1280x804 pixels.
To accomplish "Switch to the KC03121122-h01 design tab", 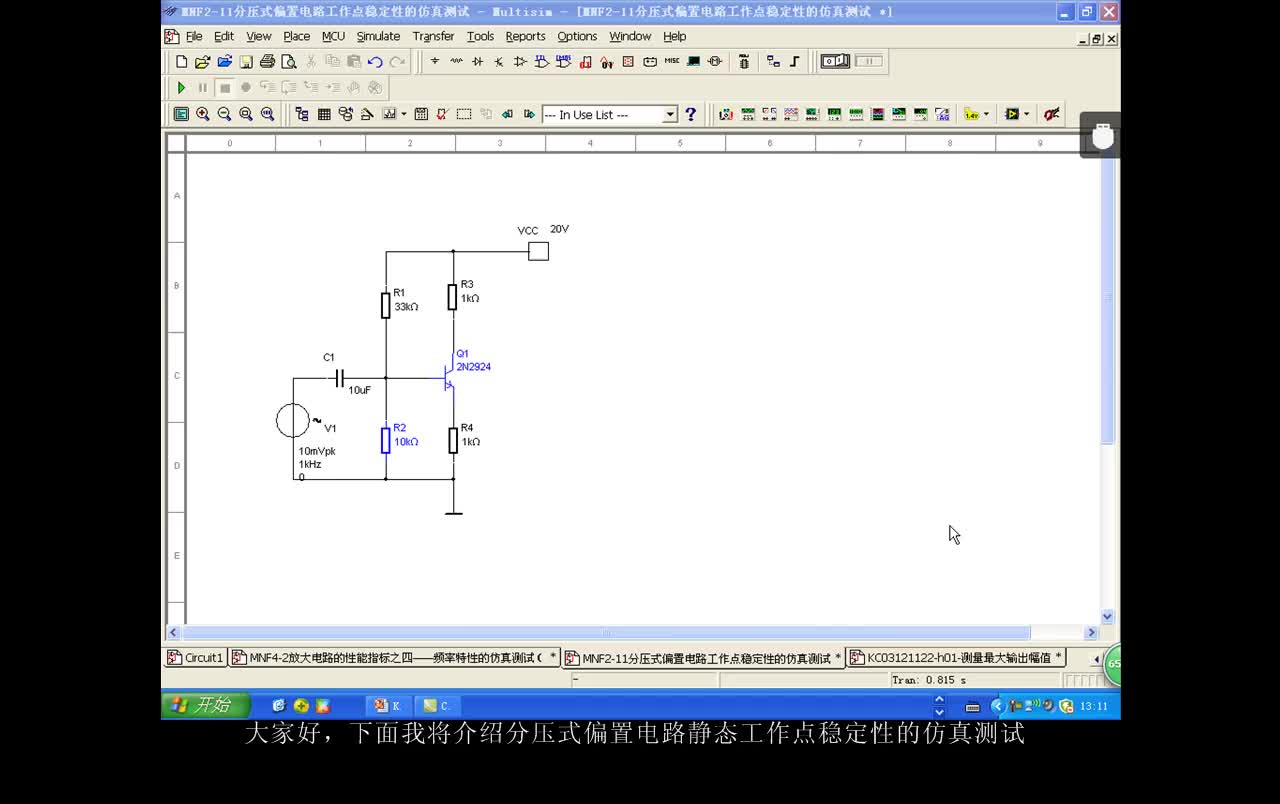I will pos(957,658).
